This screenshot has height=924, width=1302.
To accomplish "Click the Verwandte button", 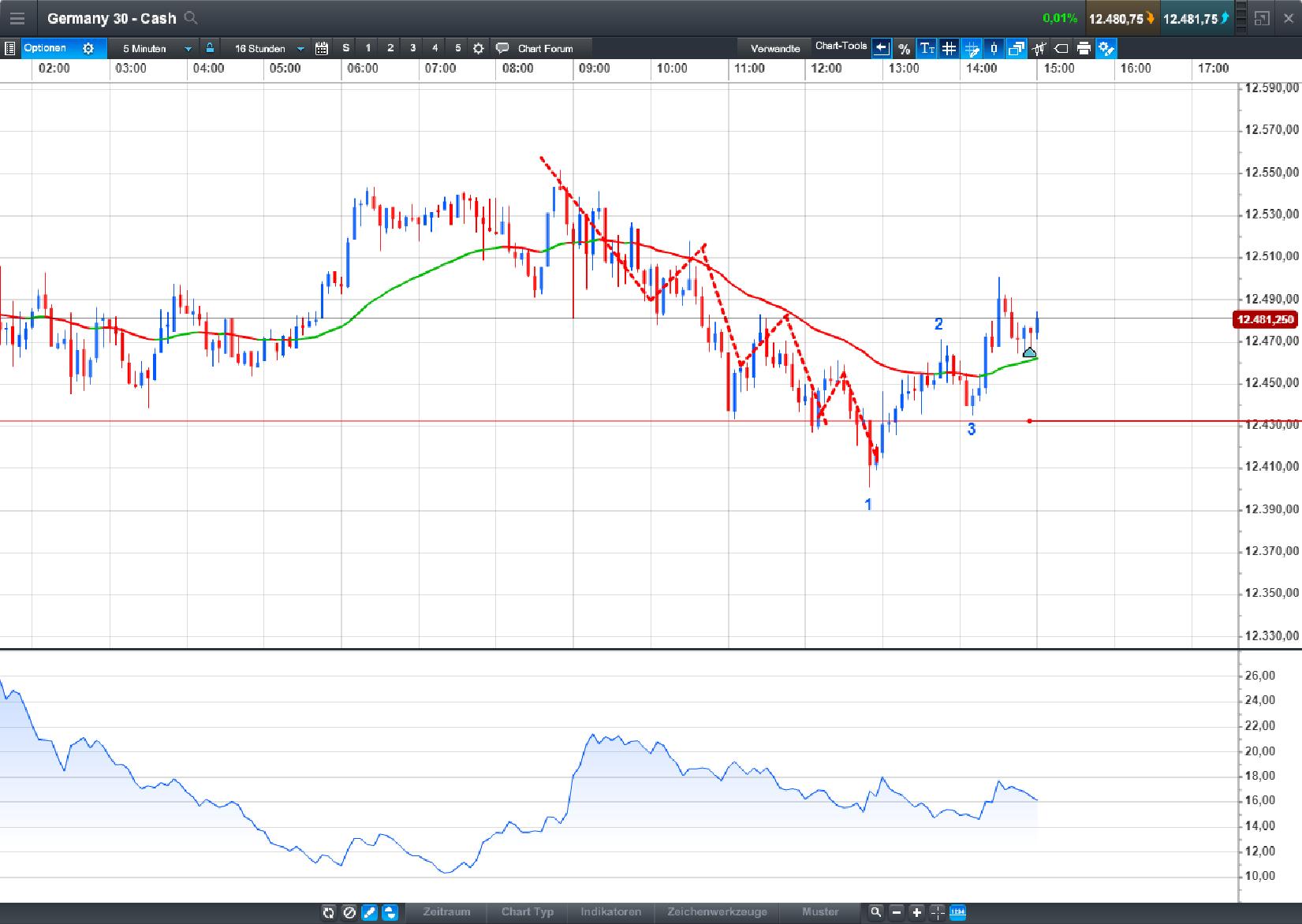I will pos(774,48).
